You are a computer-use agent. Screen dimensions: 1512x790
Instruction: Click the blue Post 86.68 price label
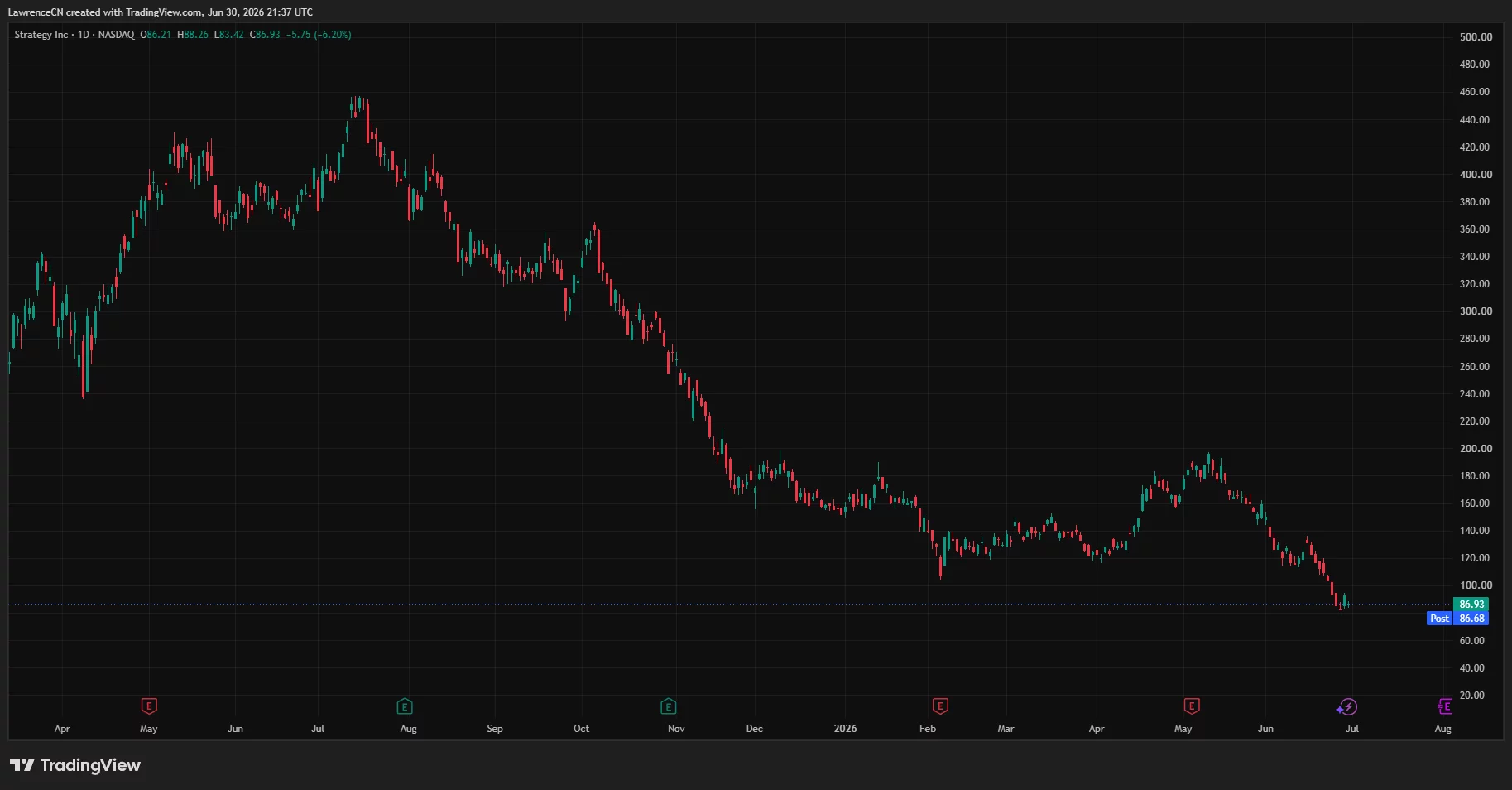(x=1457, y=619)
